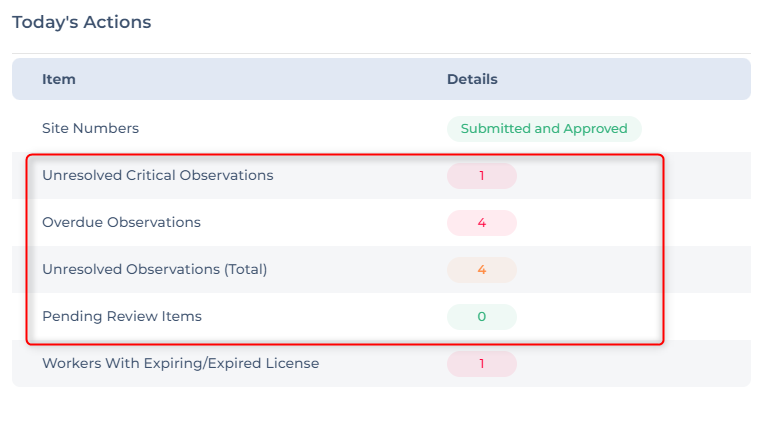The width and height of the screenshot is (764, 430).
Task: Click the Submitted and Approved status badge
Action: (x=544, y=129)
